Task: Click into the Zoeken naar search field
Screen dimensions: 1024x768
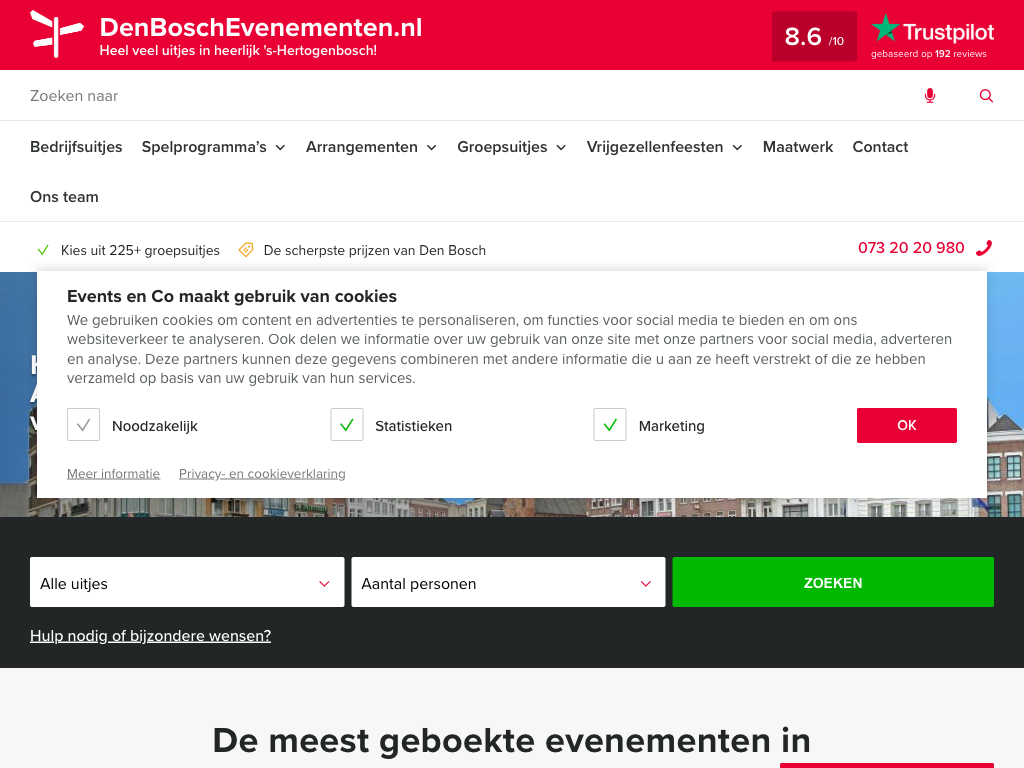Action: [x=450, y=96]
